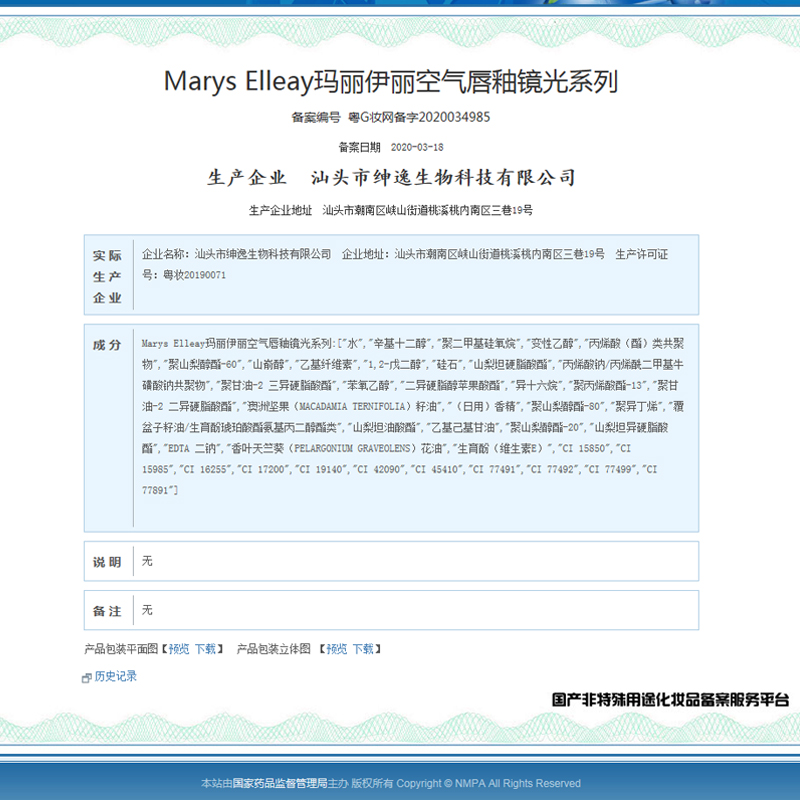The height and width of the screenshot is (800, 800).
Task: Preview the product packaging 3D image
Action: (336, 649)
